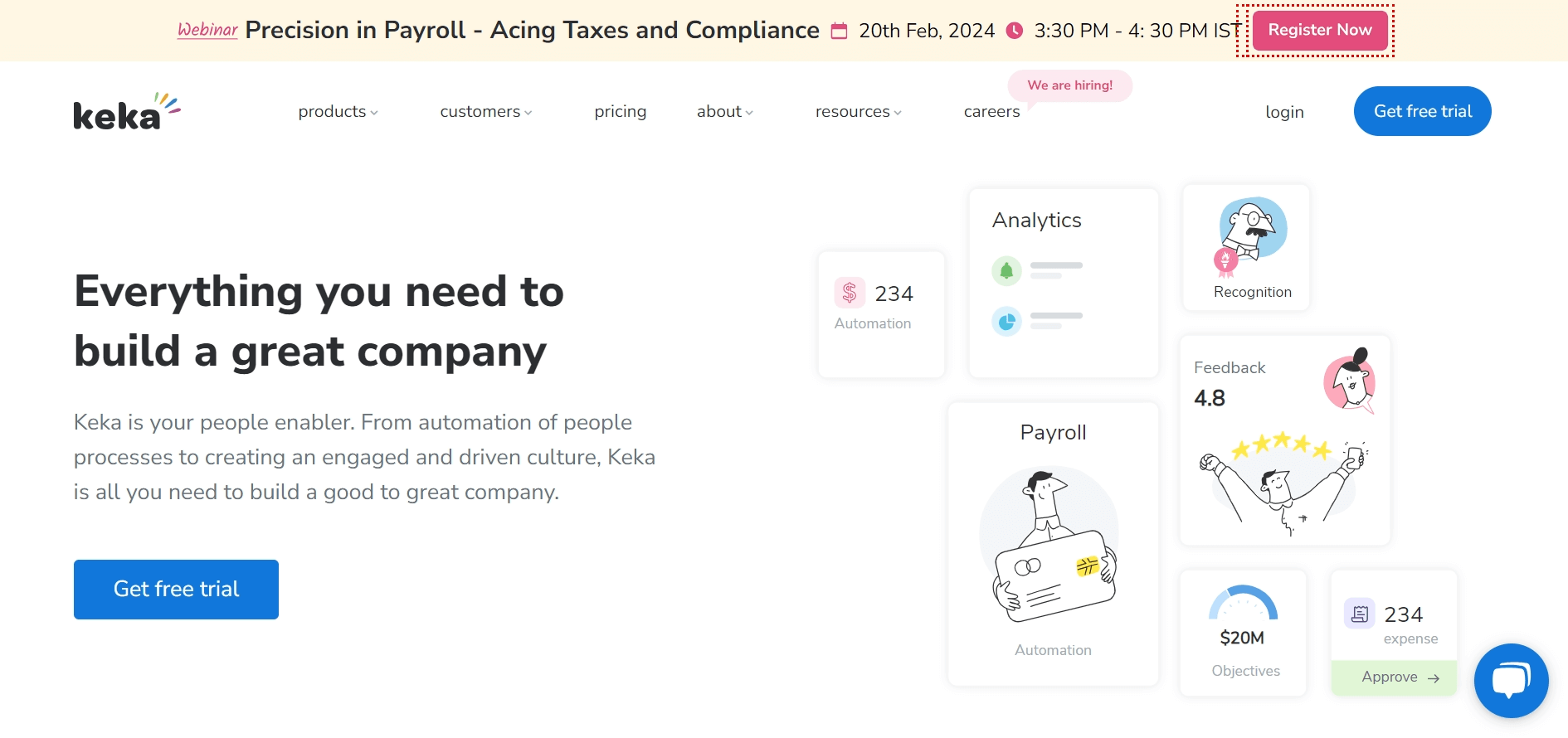Click the Feedback avatar icon
Viewport: 1568px width, 738px height.
[1350, 381]
